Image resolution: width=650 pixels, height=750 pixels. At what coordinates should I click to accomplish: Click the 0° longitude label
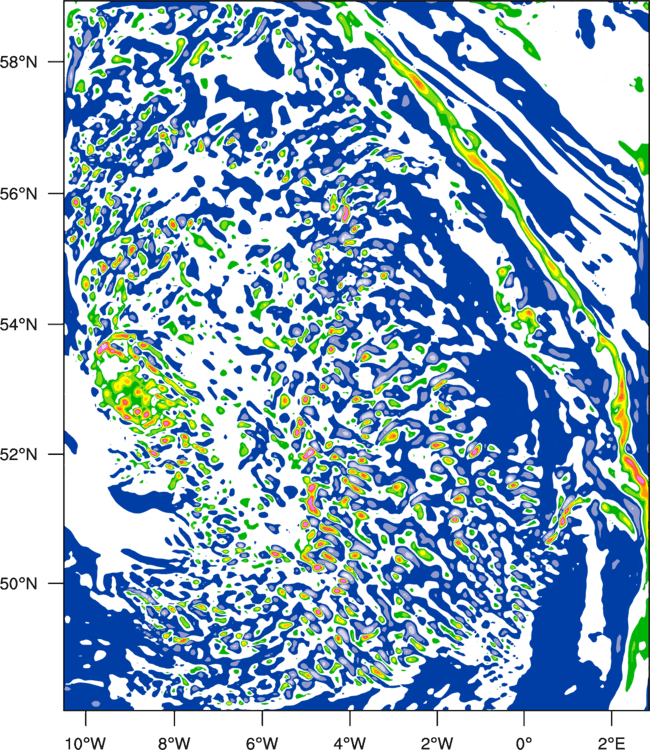[524, 743]
